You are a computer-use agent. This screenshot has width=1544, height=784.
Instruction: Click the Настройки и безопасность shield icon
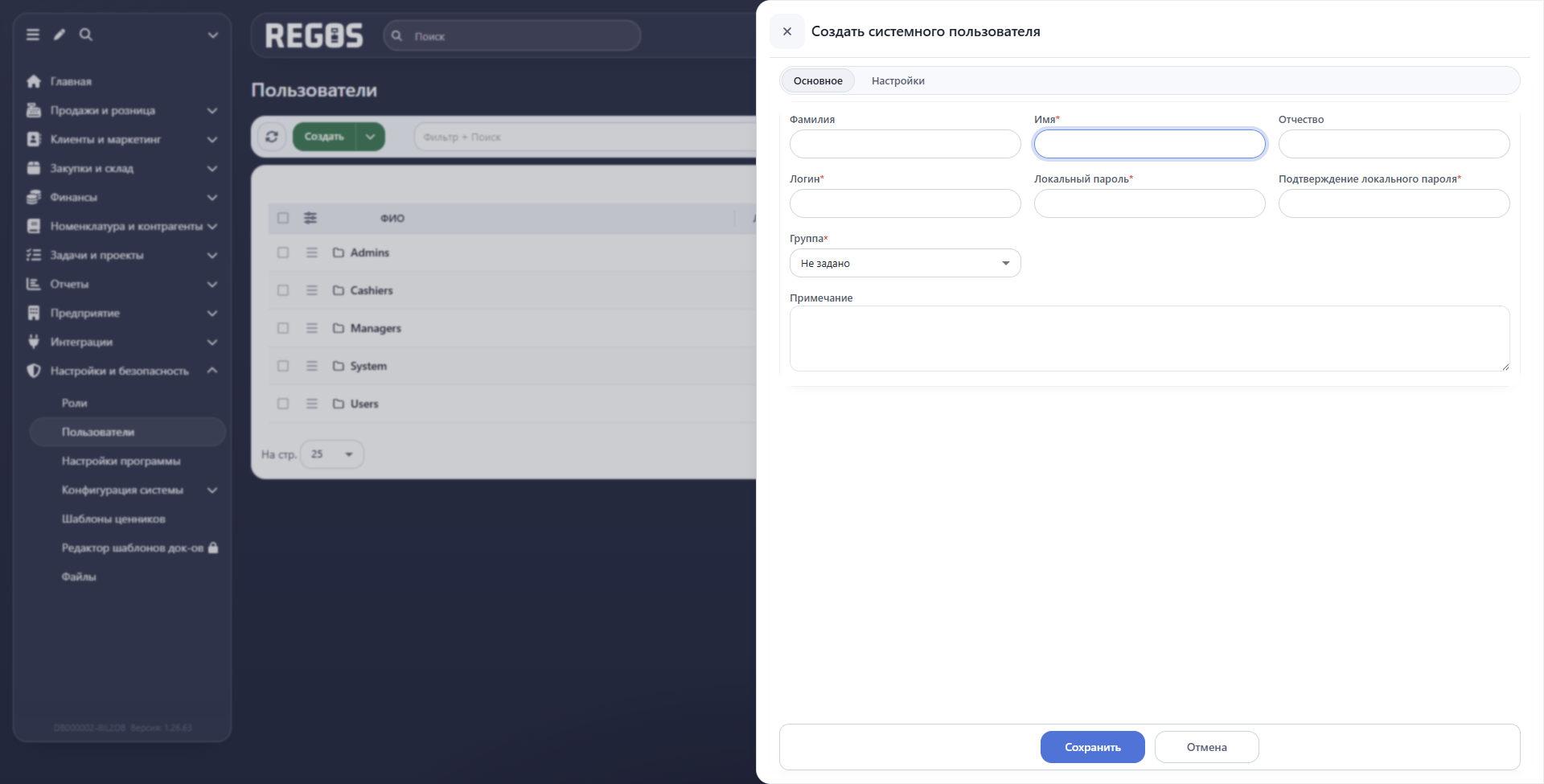pos(34,371)
